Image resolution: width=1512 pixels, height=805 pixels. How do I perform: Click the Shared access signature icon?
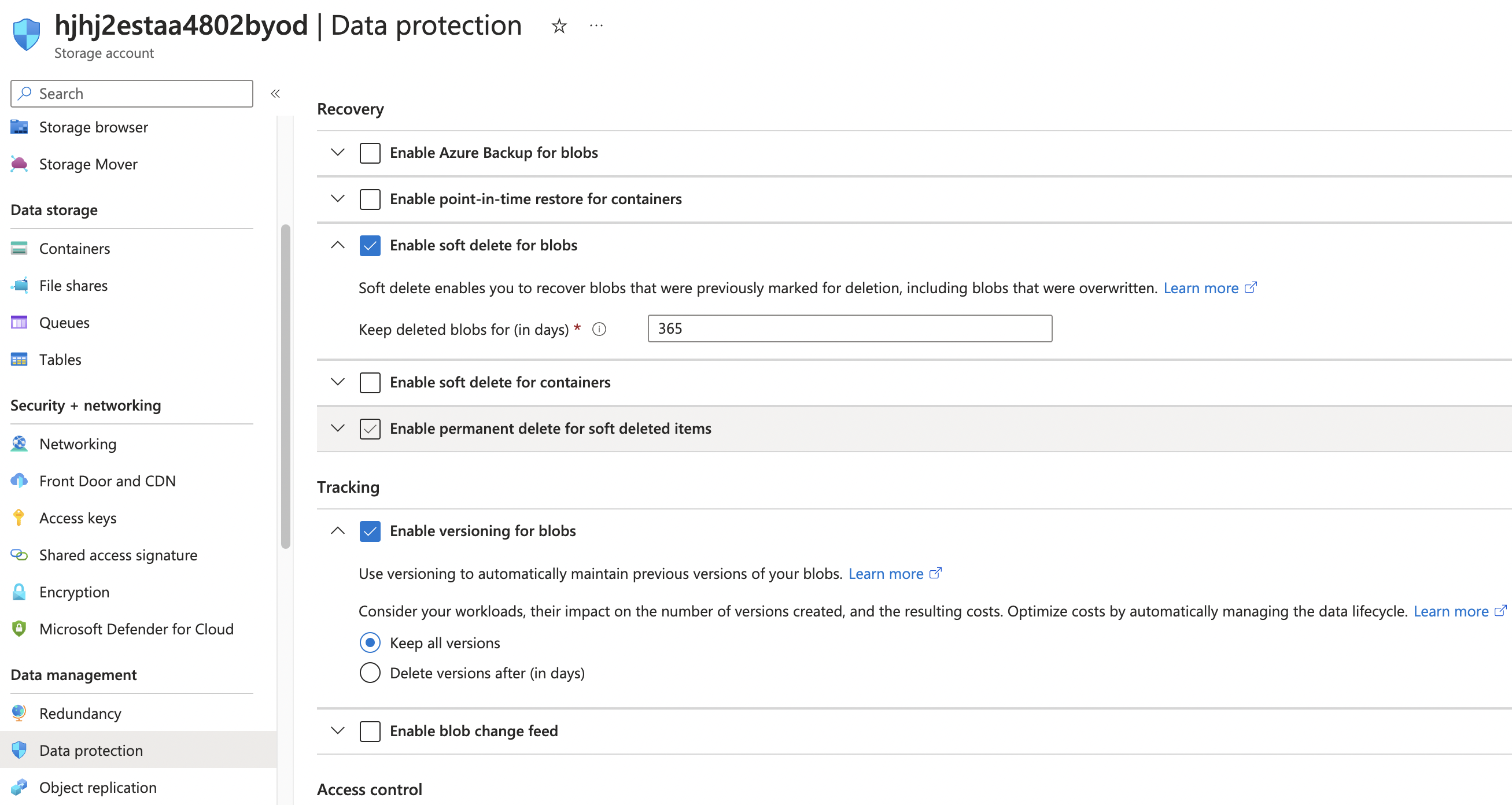(x=19, y=555)
